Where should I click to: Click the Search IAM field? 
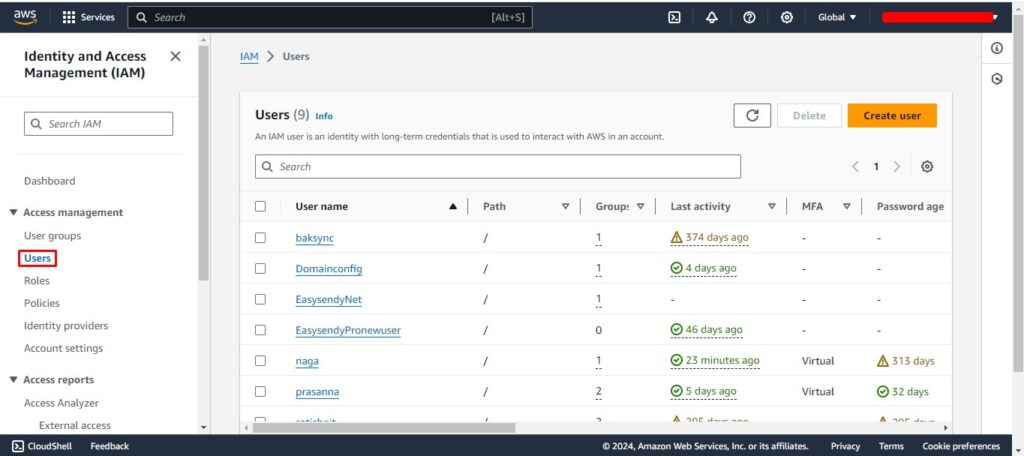(99, 124)
